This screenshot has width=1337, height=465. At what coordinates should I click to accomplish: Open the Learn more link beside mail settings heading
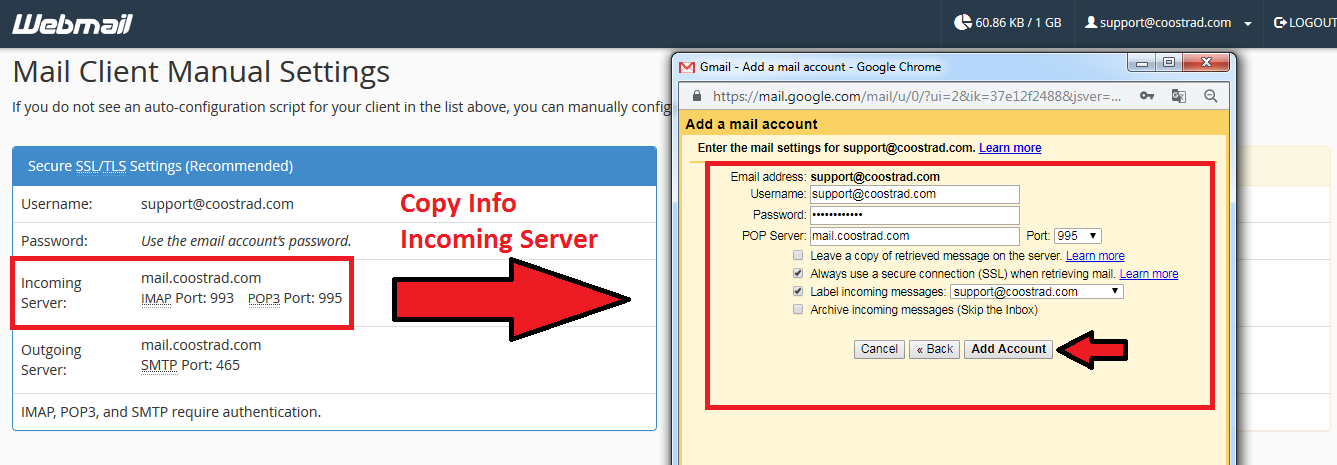click(1010, 147)
